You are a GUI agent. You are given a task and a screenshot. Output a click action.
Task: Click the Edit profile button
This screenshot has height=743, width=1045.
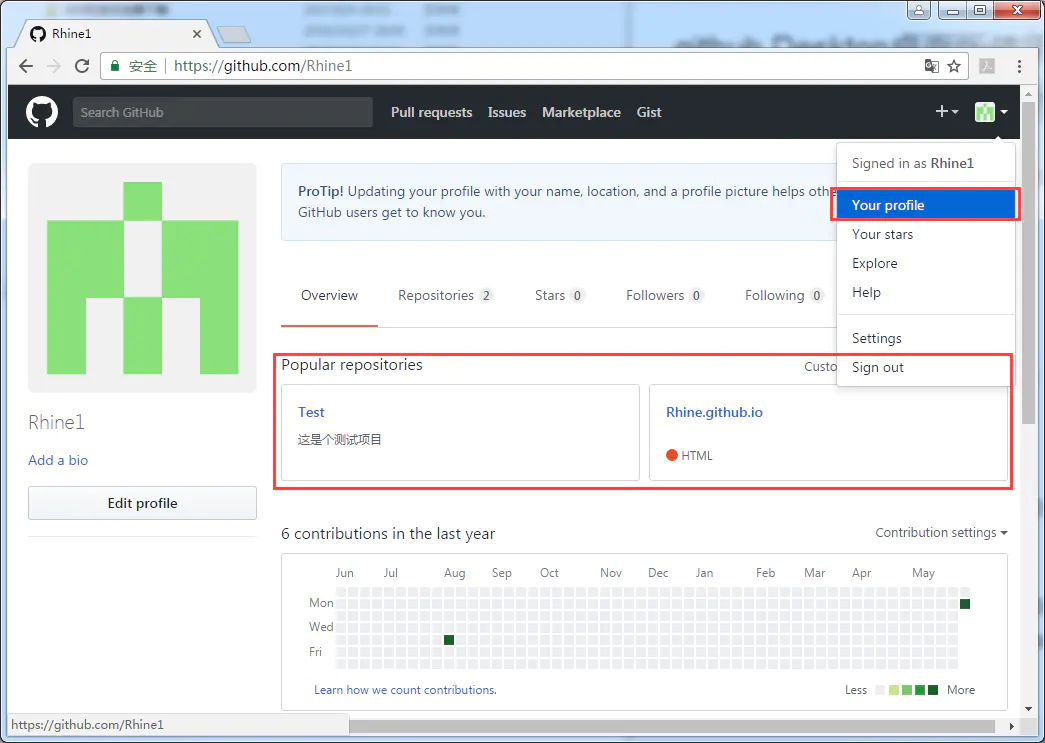[143, 503]
